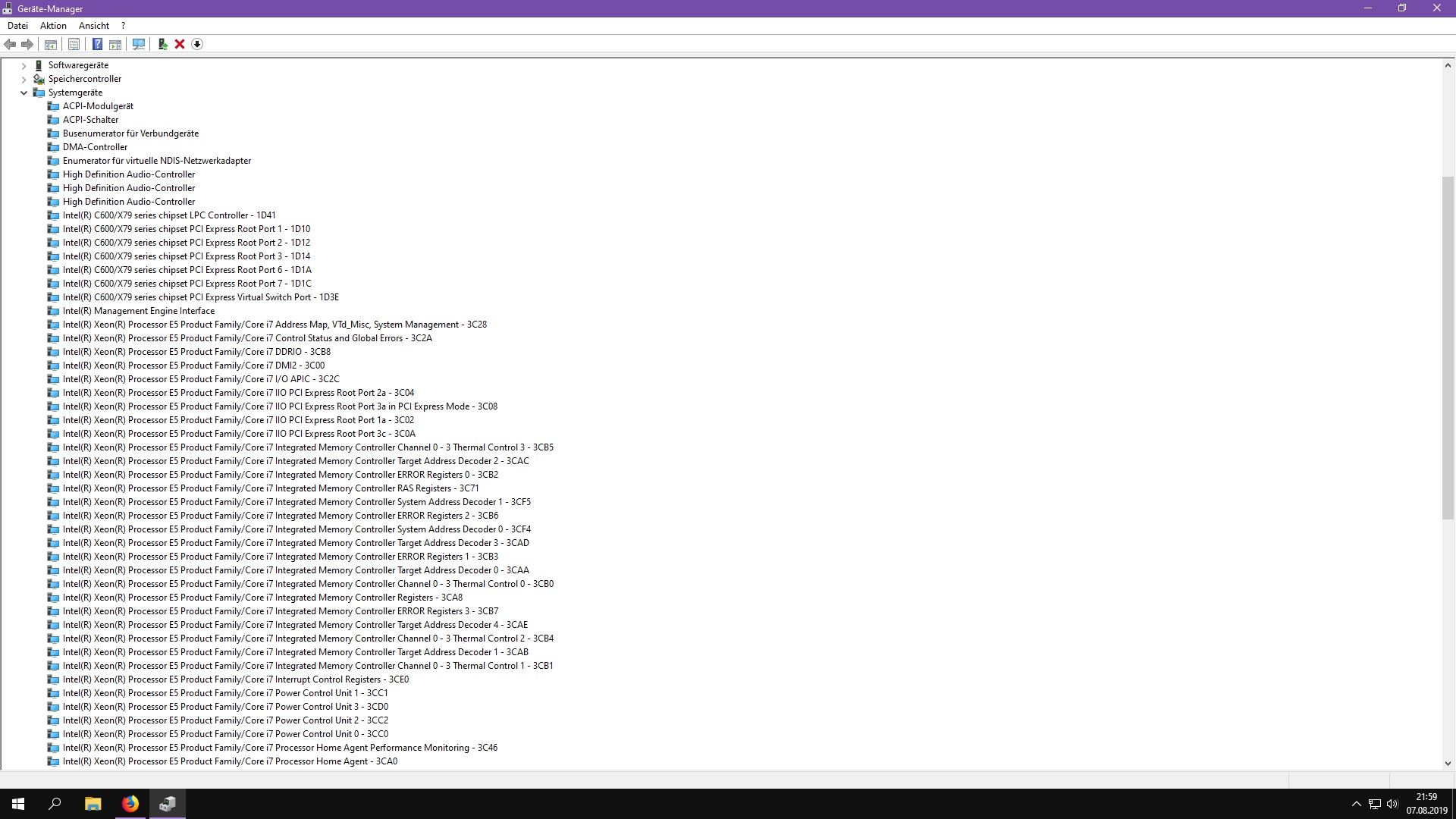The height and width of the screenshot is (819, 1456).
Task: Open the Ansicht menu
Action: point(94,26)
